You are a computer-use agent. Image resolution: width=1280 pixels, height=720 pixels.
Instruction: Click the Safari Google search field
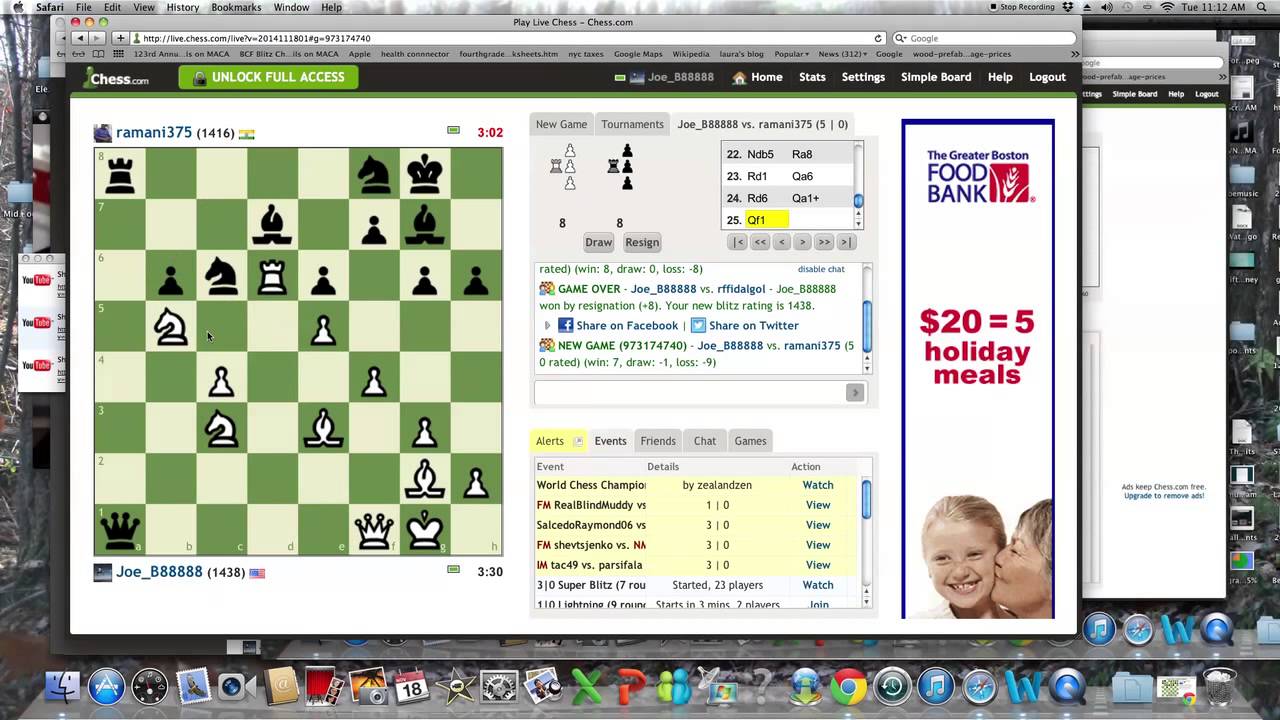[984, 38]
